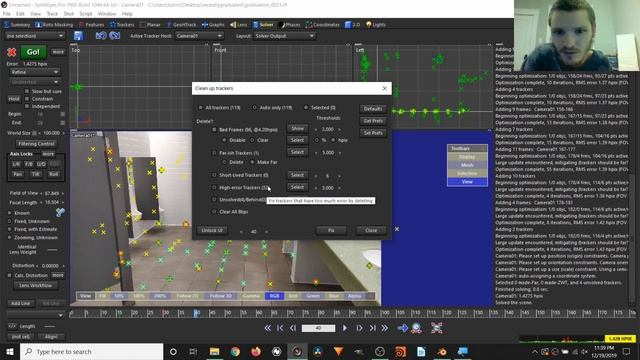
Task: Open the Coordinates room
Action: [x=323, y=24]
